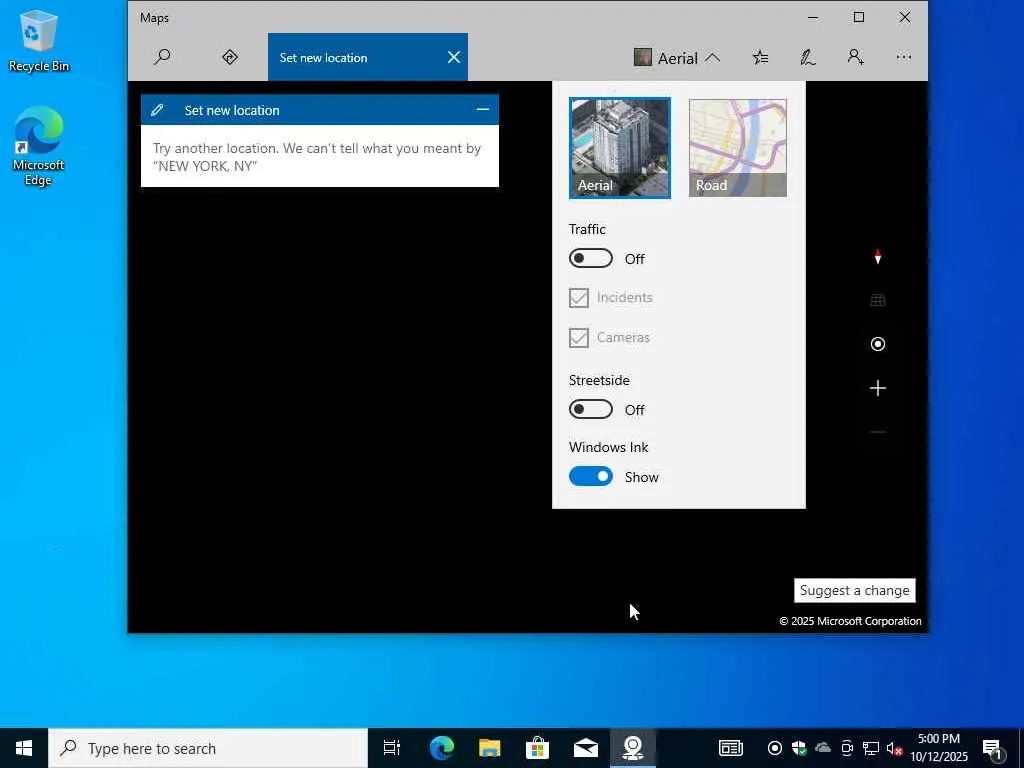The image size is (1024, 768).
Task: Open the clock showing 5:00 PM
Action: tap(939, 748)
